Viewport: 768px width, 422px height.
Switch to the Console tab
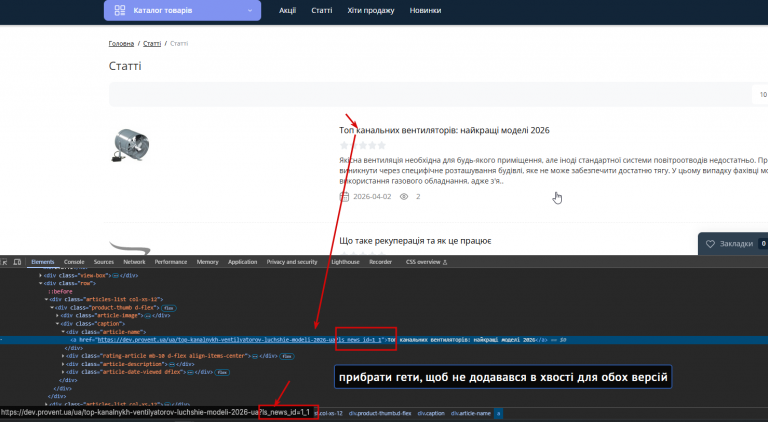(74, 262)
